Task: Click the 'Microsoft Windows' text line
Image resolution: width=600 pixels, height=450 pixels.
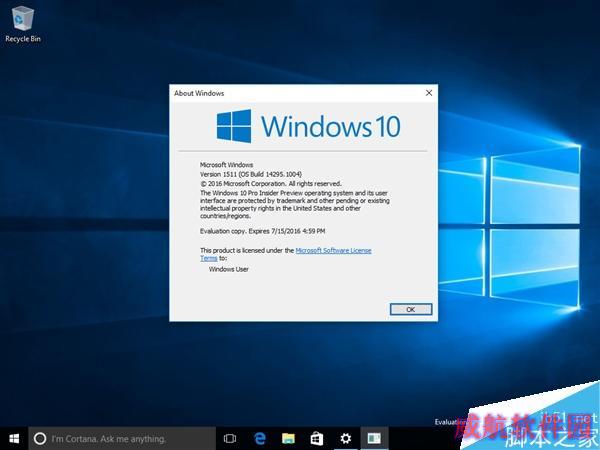Action: pos(227,165)
